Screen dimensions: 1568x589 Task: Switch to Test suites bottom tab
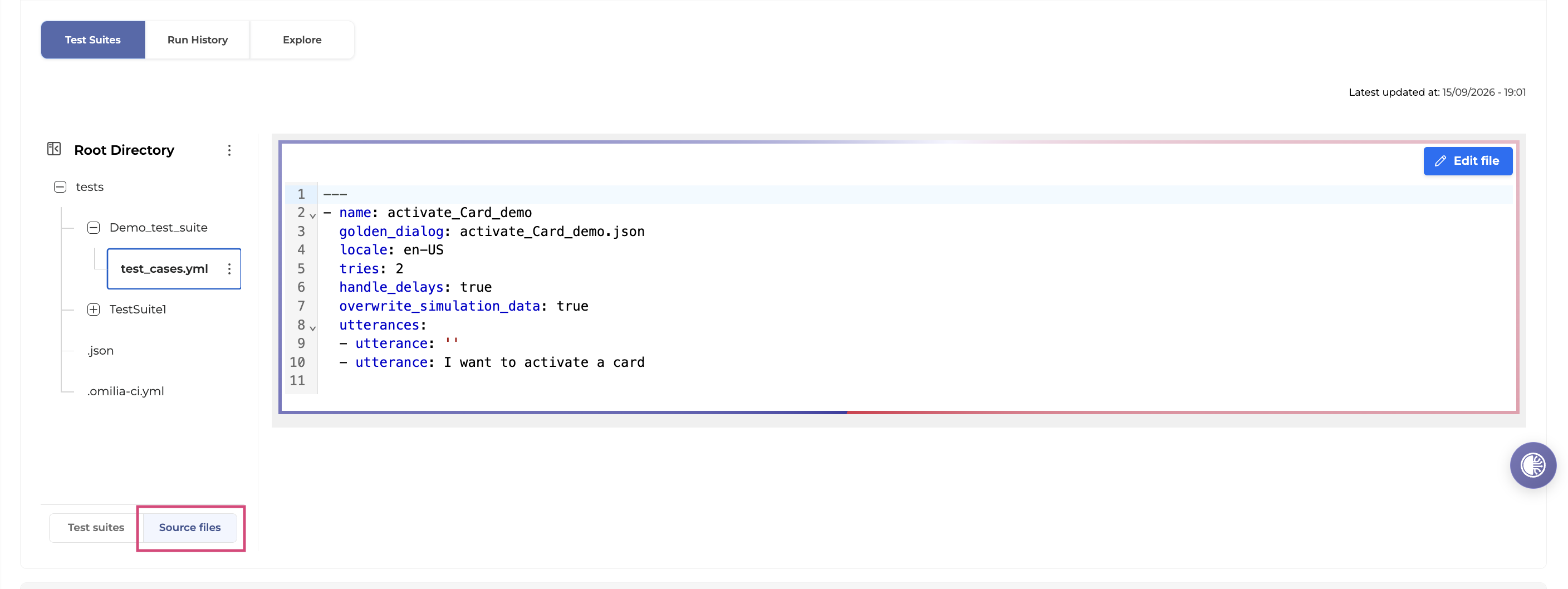pos(96,528)
